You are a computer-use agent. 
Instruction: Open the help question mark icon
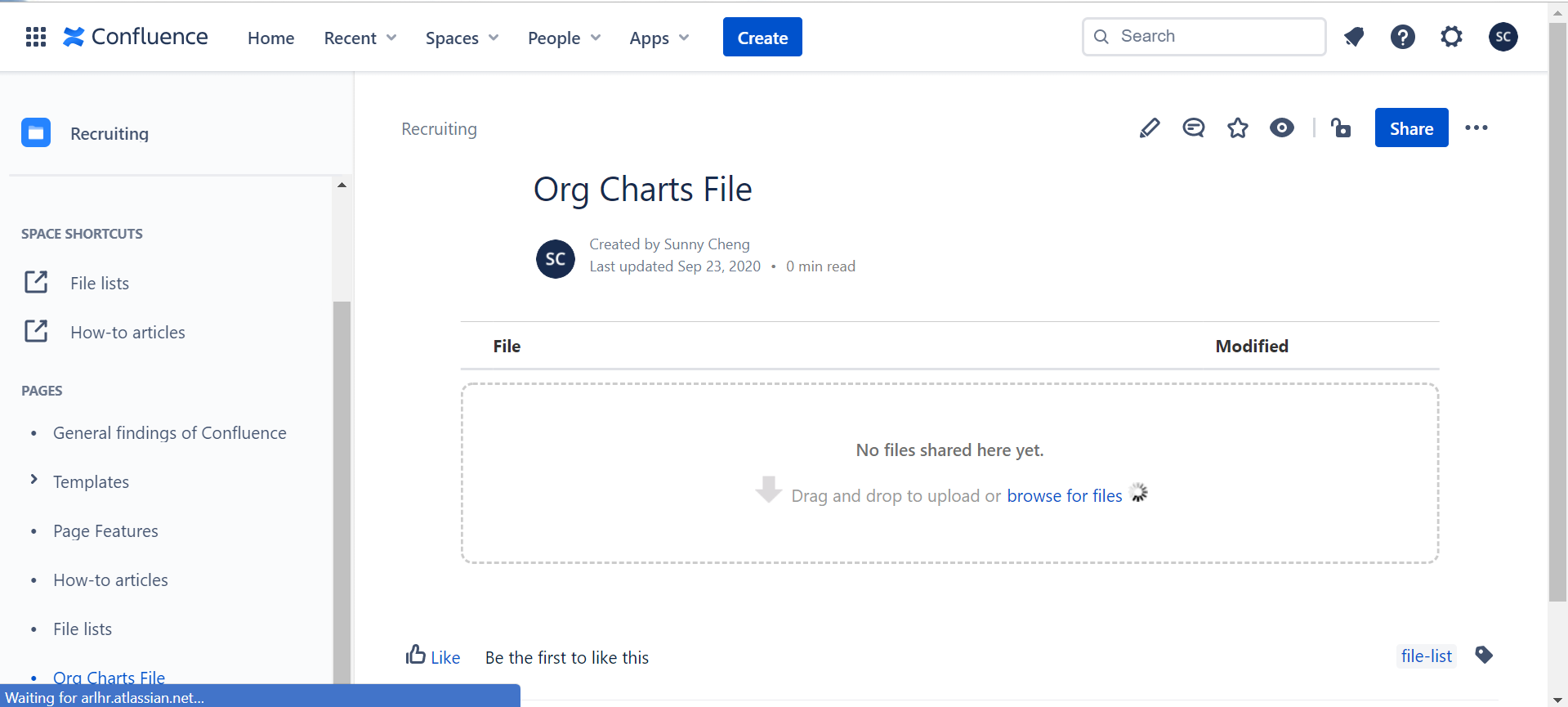1403,37
